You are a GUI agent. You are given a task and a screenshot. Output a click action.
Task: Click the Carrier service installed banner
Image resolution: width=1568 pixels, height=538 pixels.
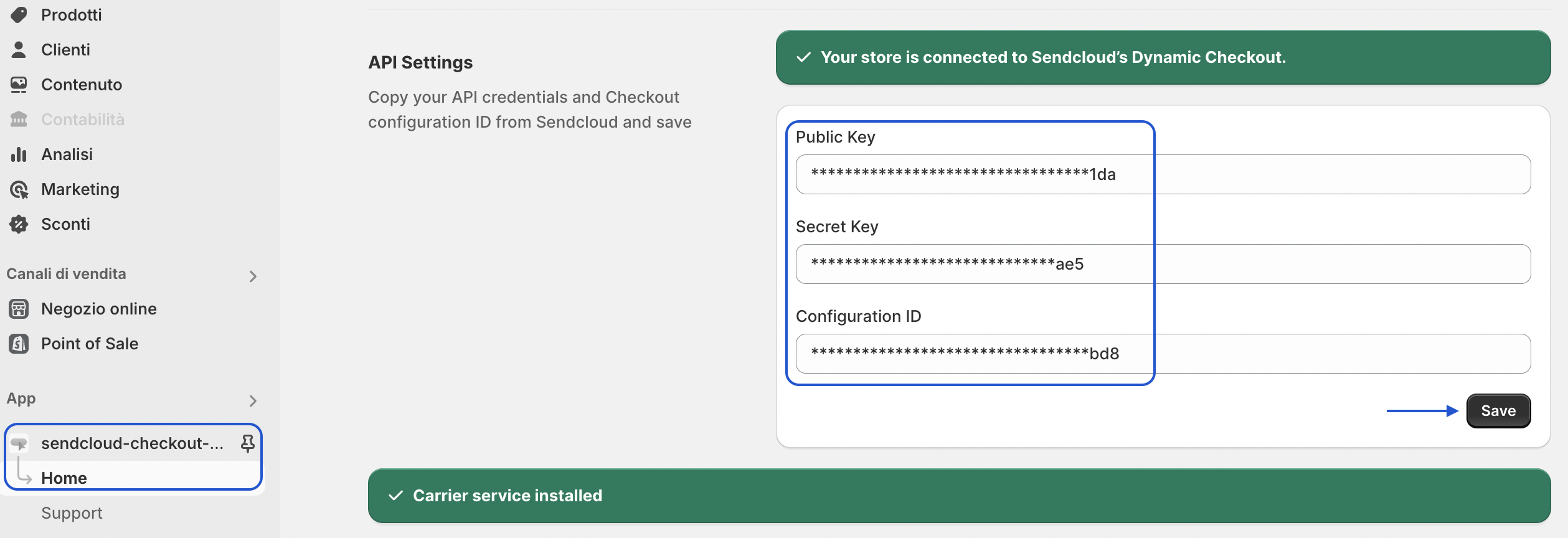click(x=959, y=496)
